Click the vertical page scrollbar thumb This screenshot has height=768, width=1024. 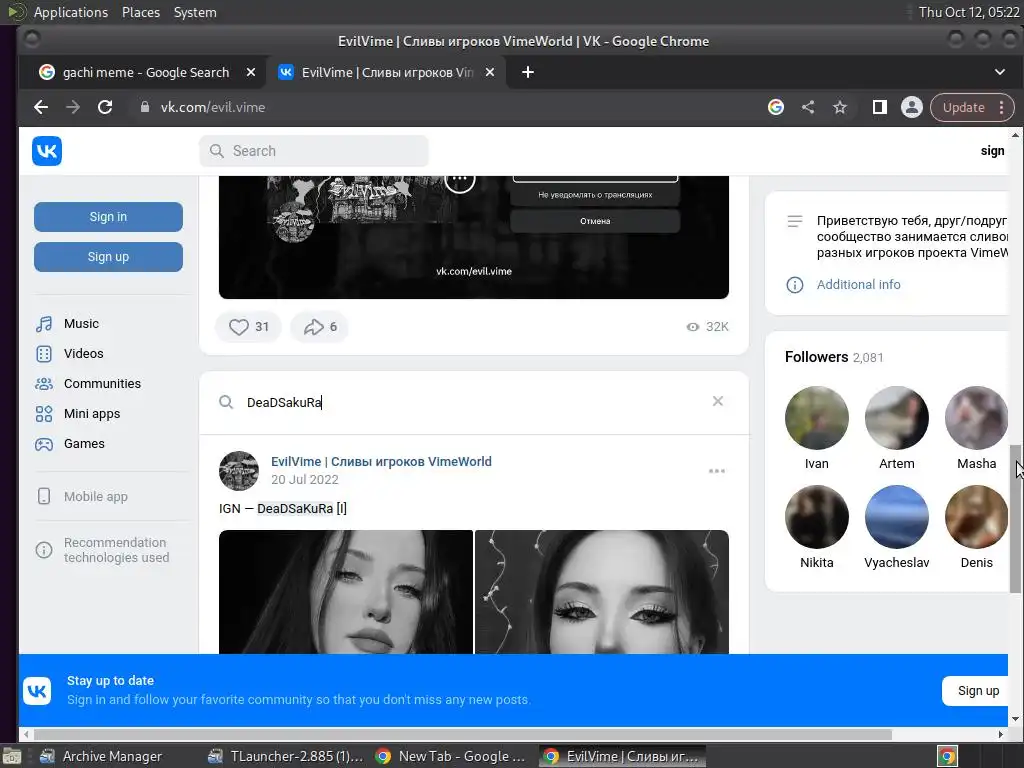pos(1015,519)
